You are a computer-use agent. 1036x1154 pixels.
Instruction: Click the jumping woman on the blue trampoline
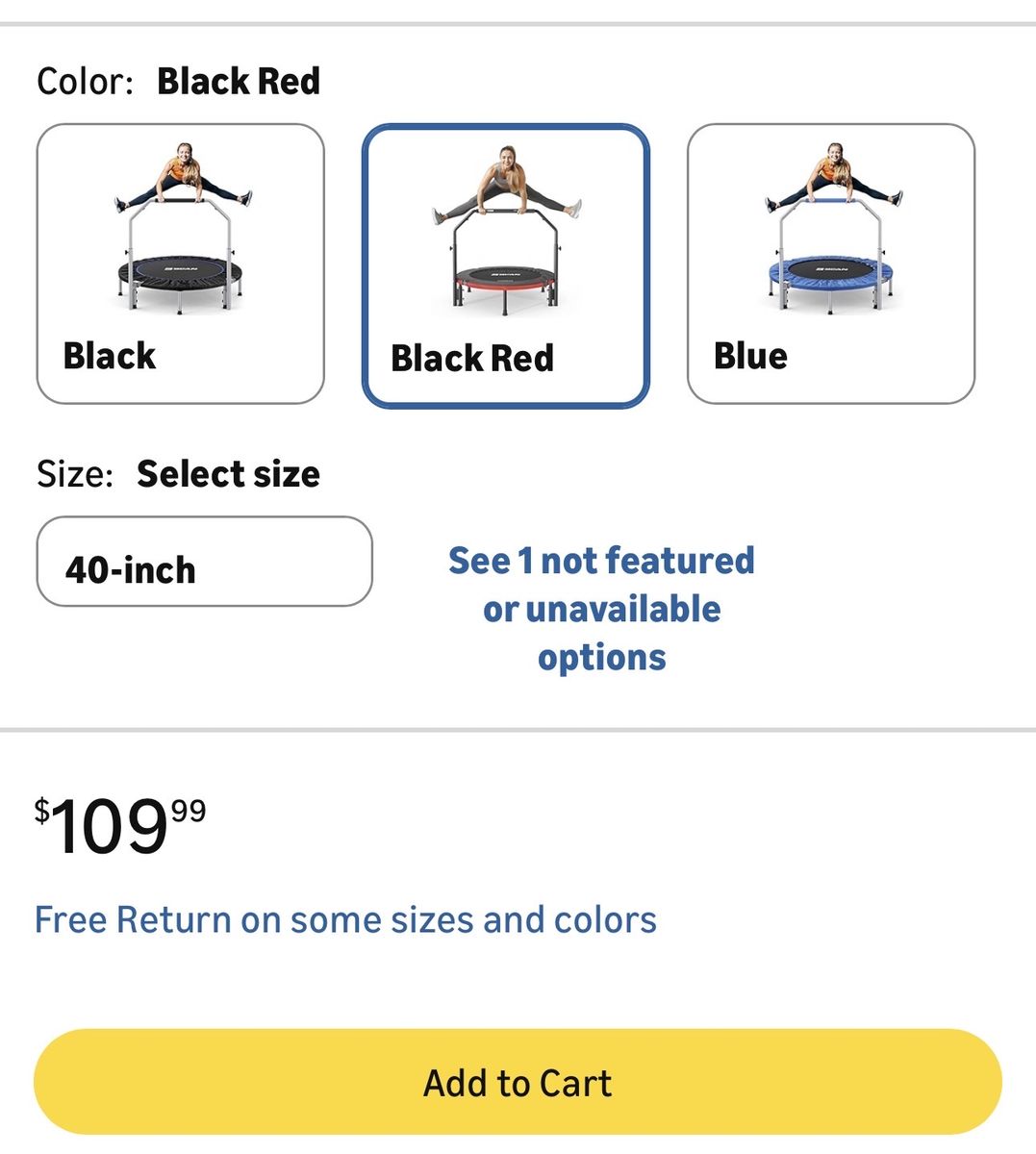pyautogui.click(x=833, y=178)
